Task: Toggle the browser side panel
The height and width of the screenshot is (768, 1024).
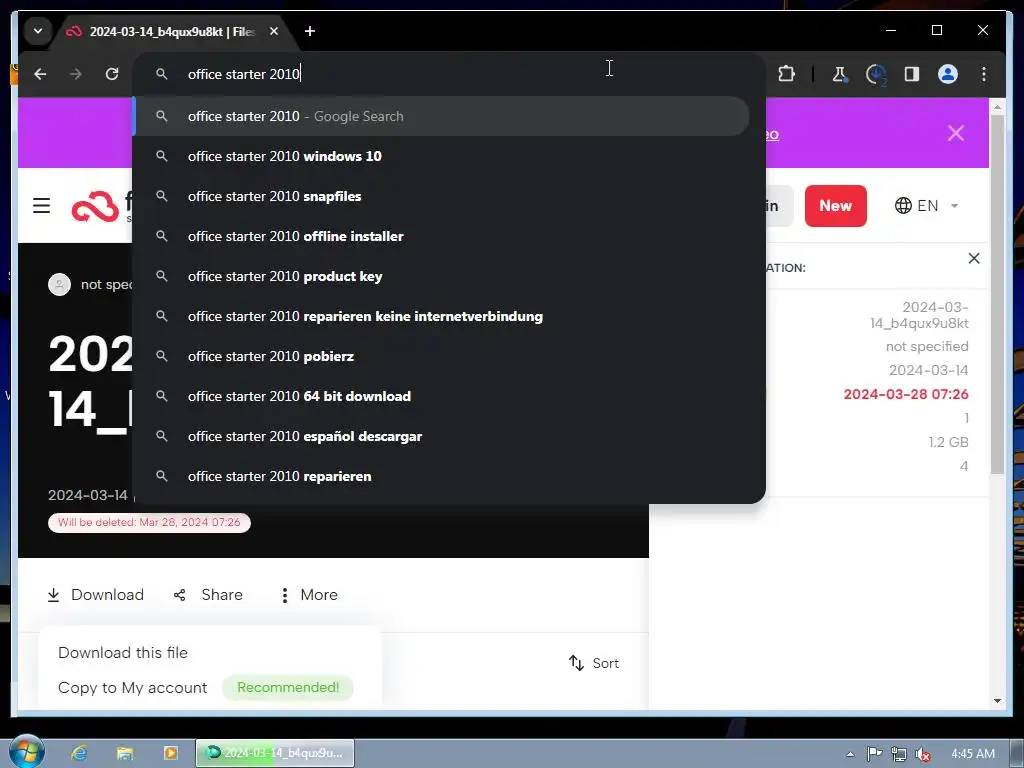Action: click(x=912, y=74)
